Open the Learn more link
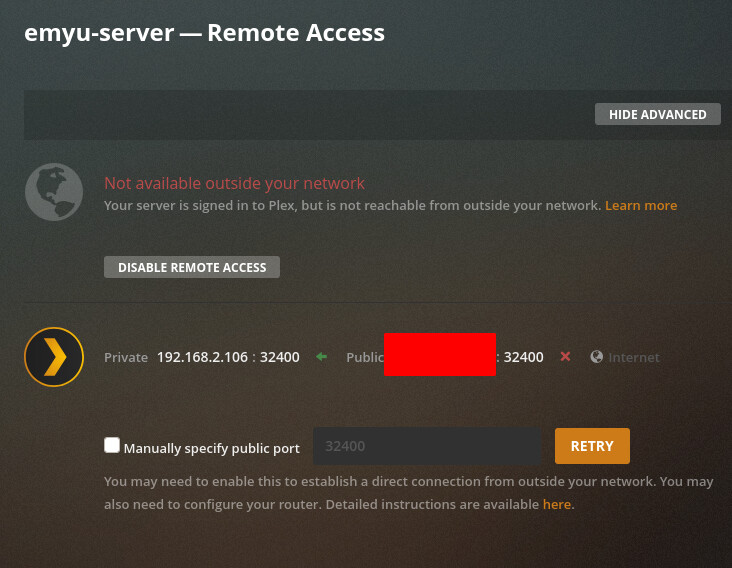Image resolution: width=732 pixels, height=568 pixels. point(641,205)
